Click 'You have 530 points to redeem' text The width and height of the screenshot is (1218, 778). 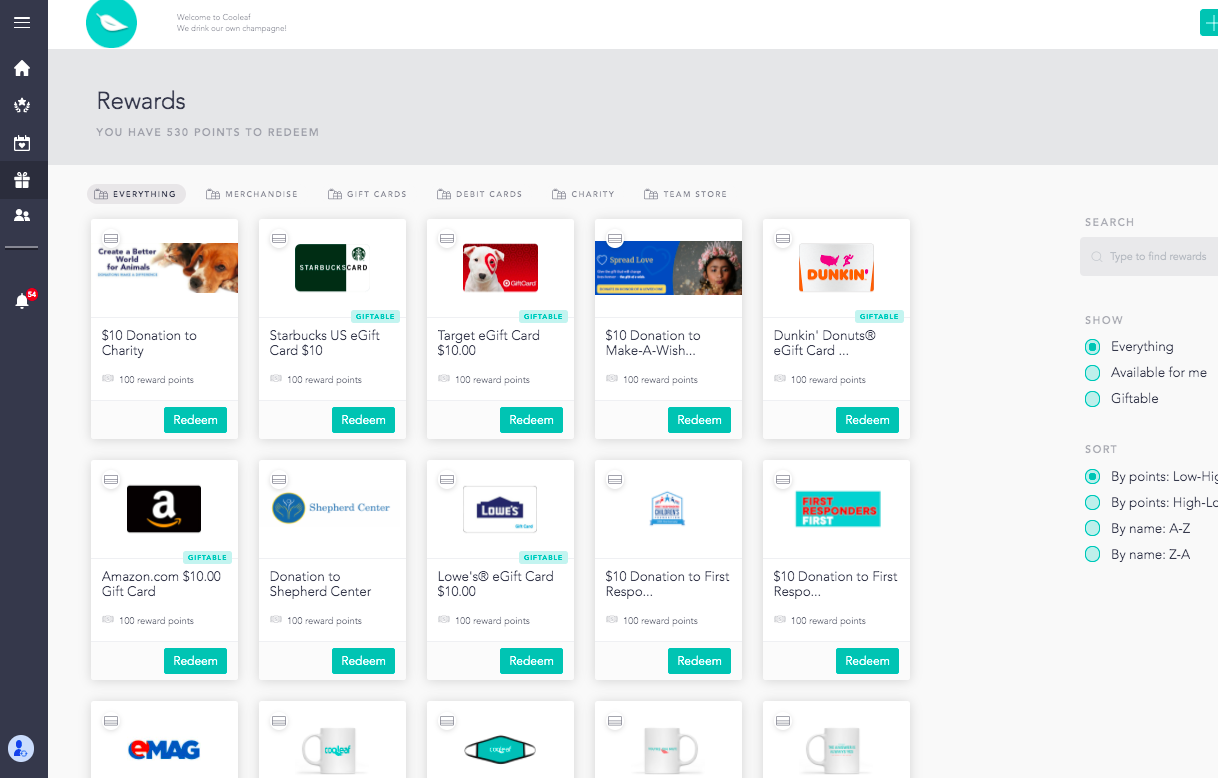(x=208, y=132)
